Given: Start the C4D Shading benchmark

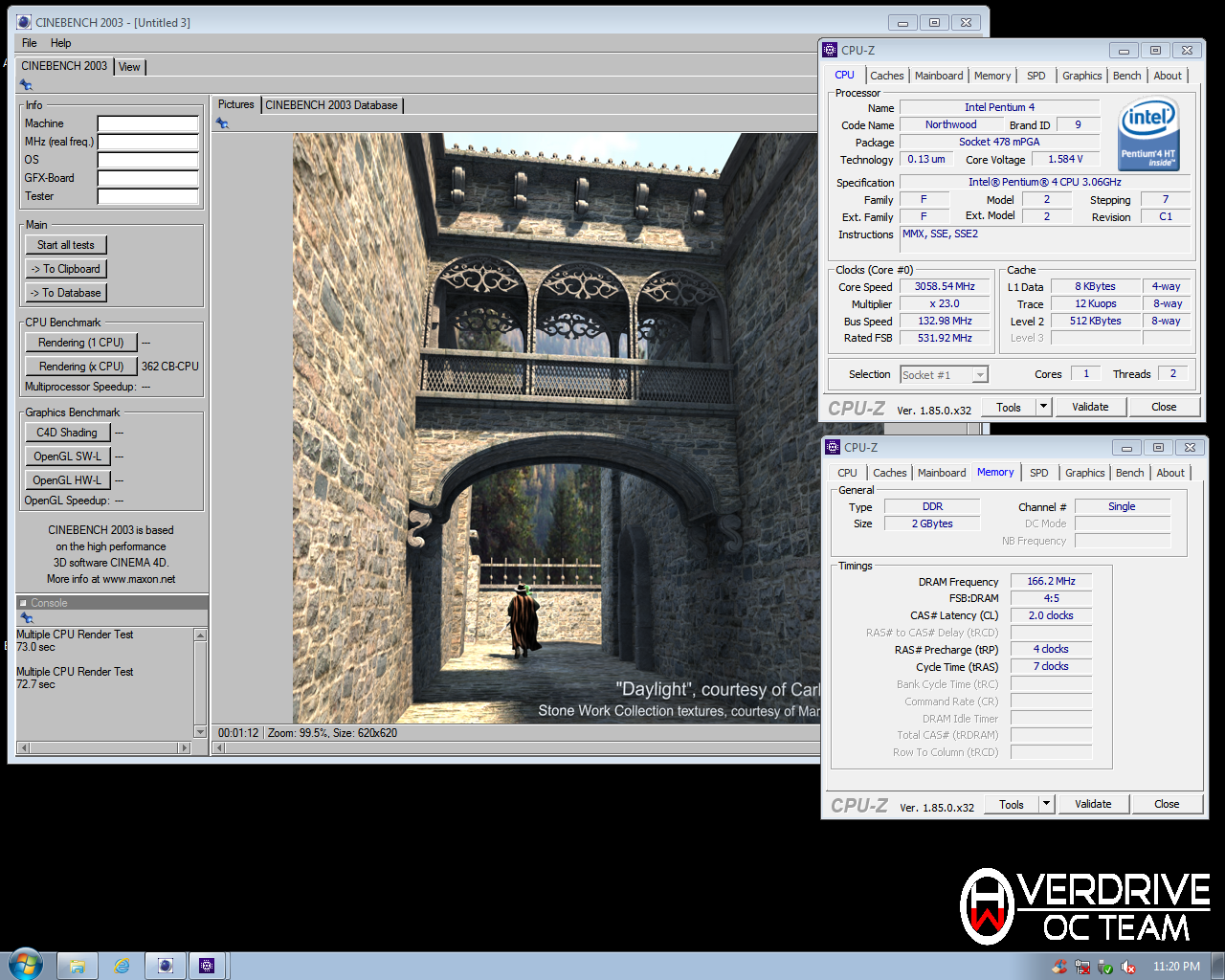Looking at the screenshot, I should coord(67,433).
